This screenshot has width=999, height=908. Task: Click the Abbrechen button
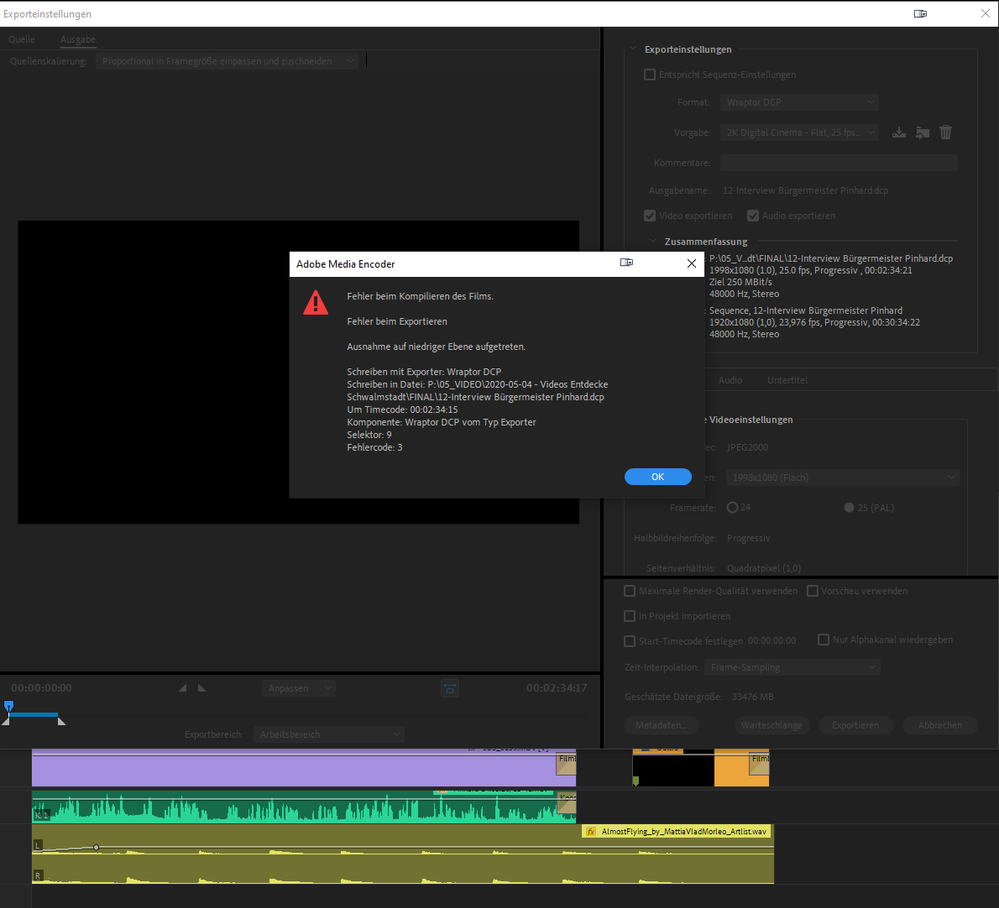pos(940,725)
